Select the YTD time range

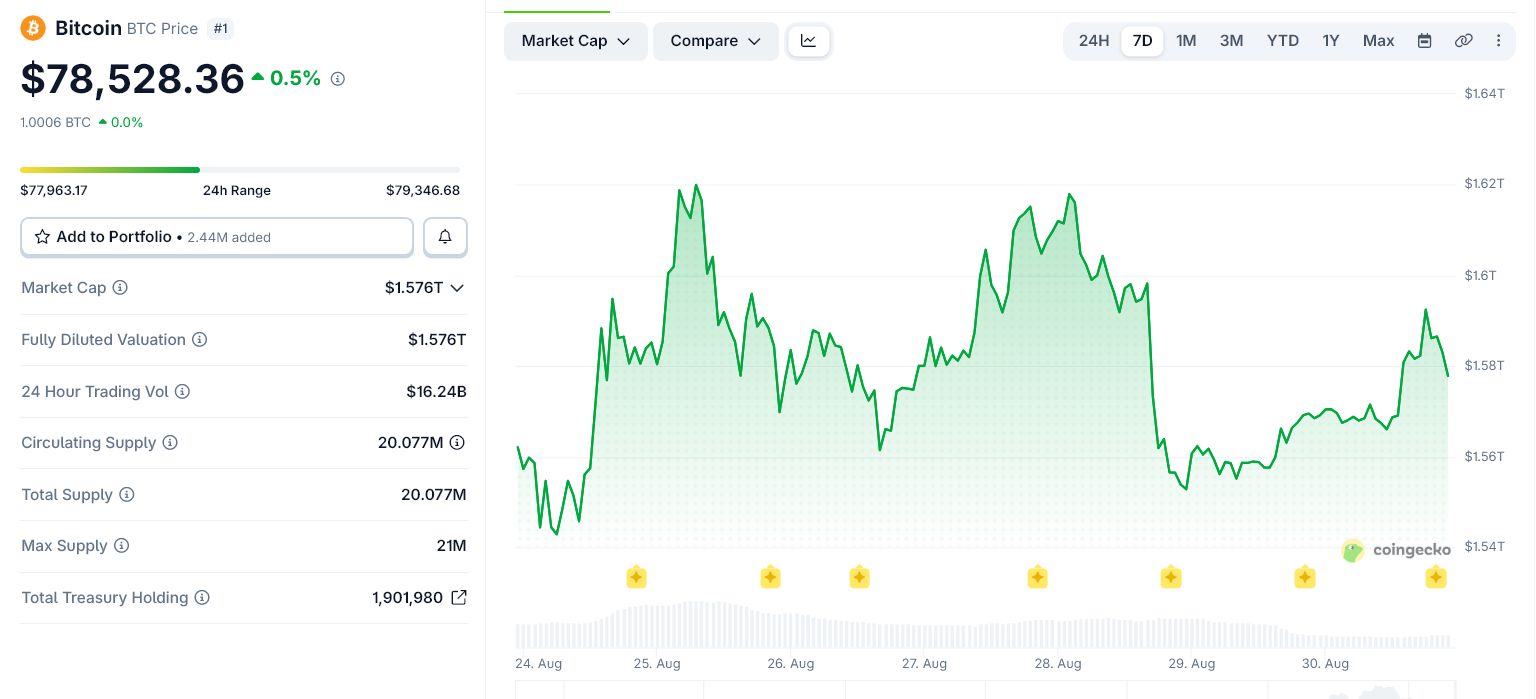point(1283,41)
